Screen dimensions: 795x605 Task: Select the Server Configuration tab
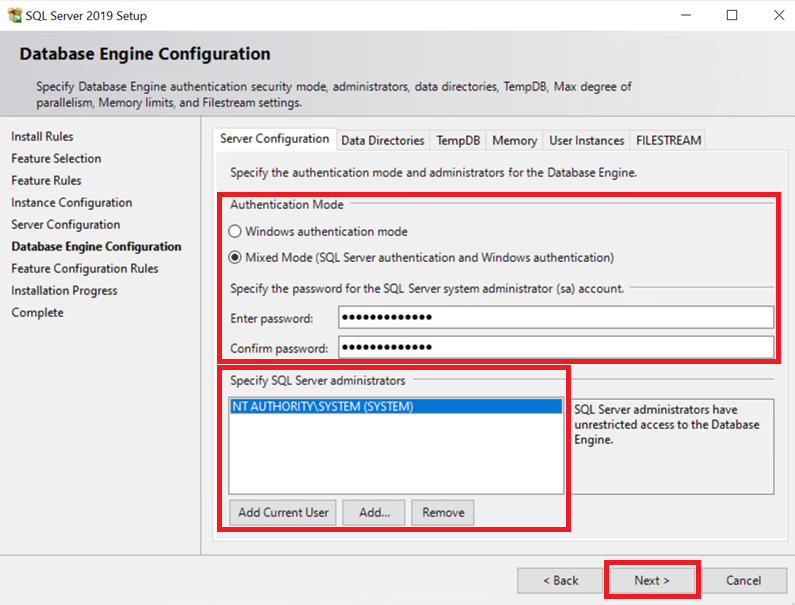[x=274, y=139]
